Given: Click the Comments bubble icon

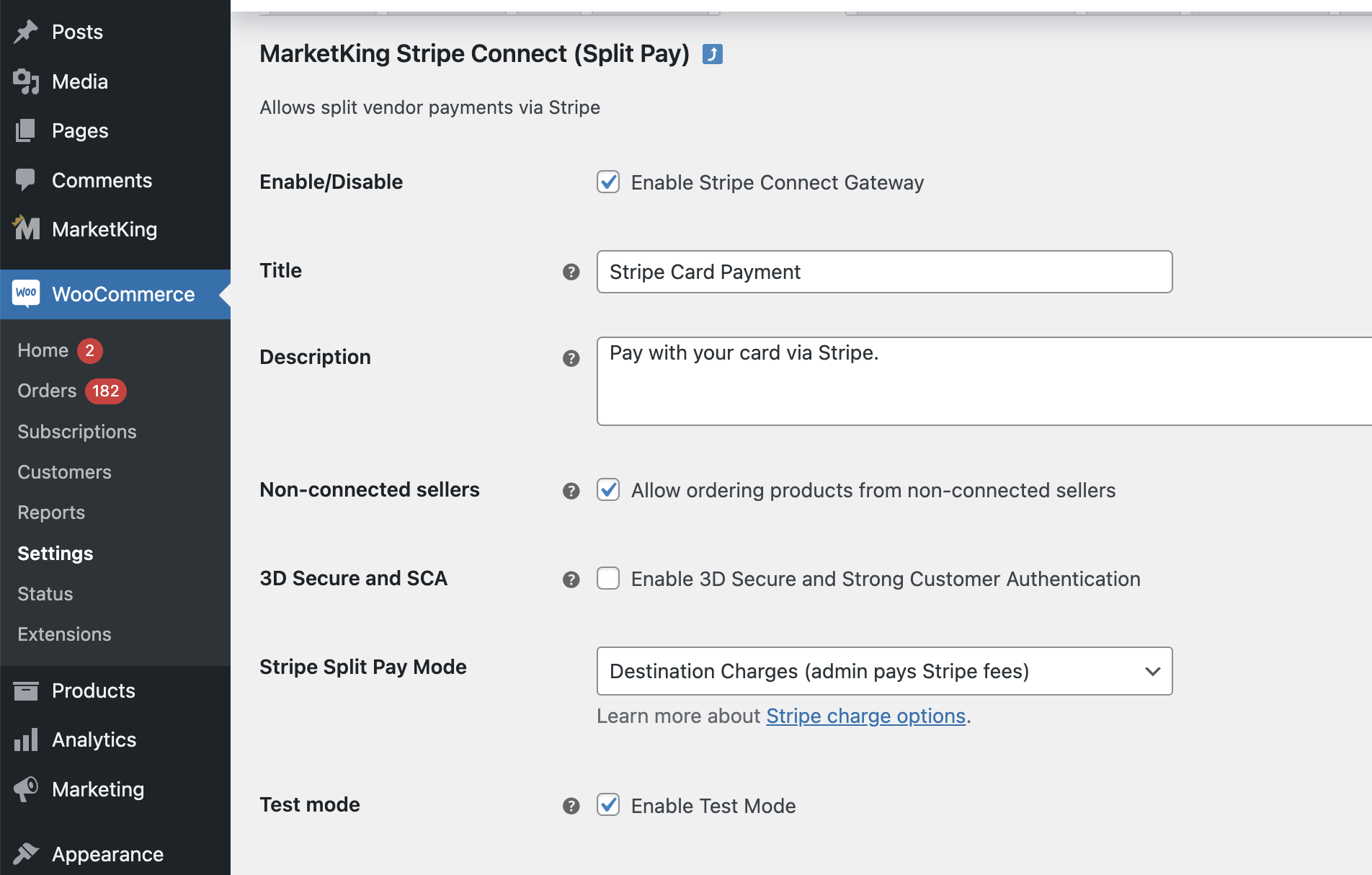Looking at the screenshot, I should (x=26, y=179).
